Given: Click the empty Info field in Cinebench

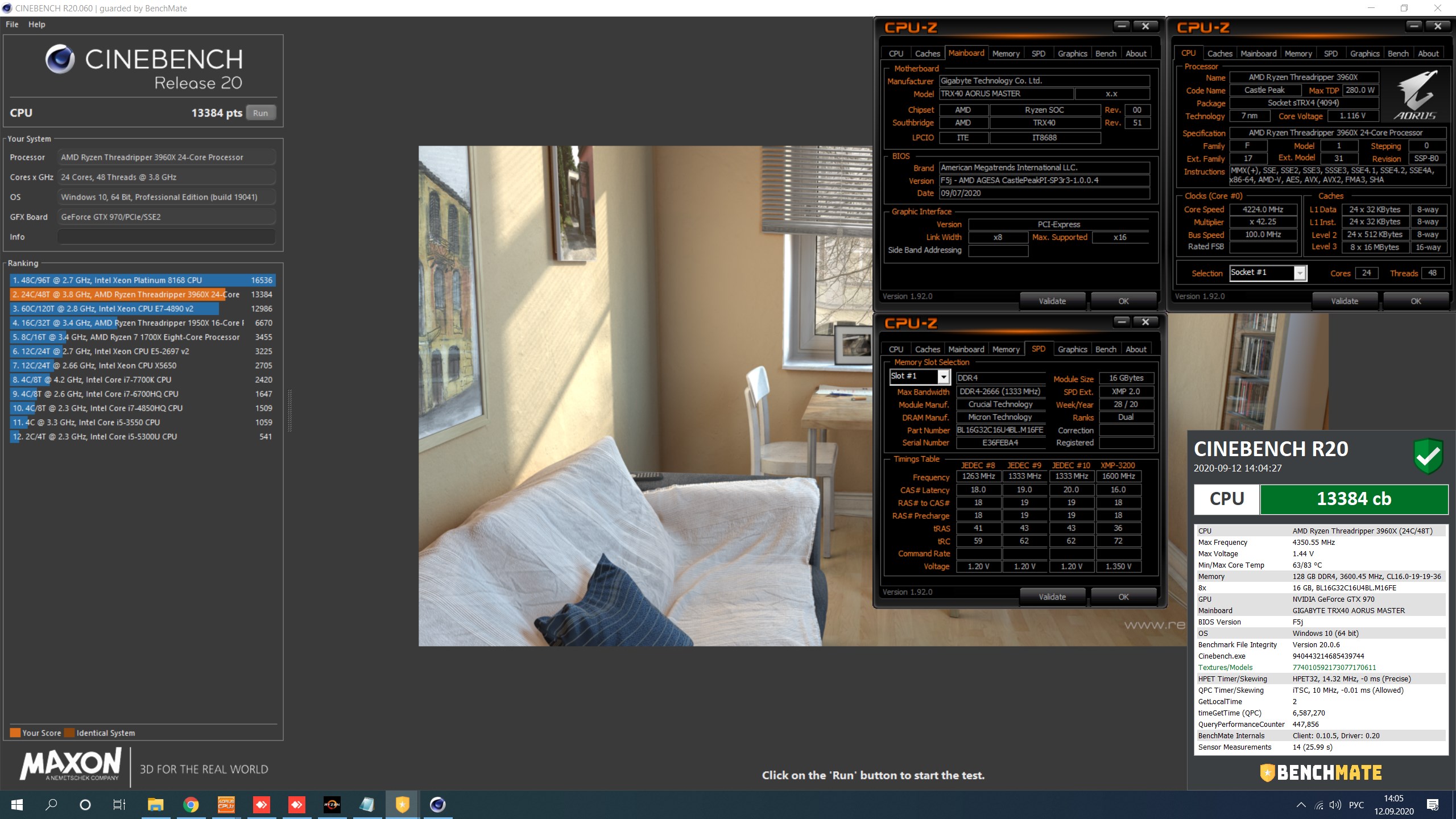Looking at the screenshot, I should point(166,237).
